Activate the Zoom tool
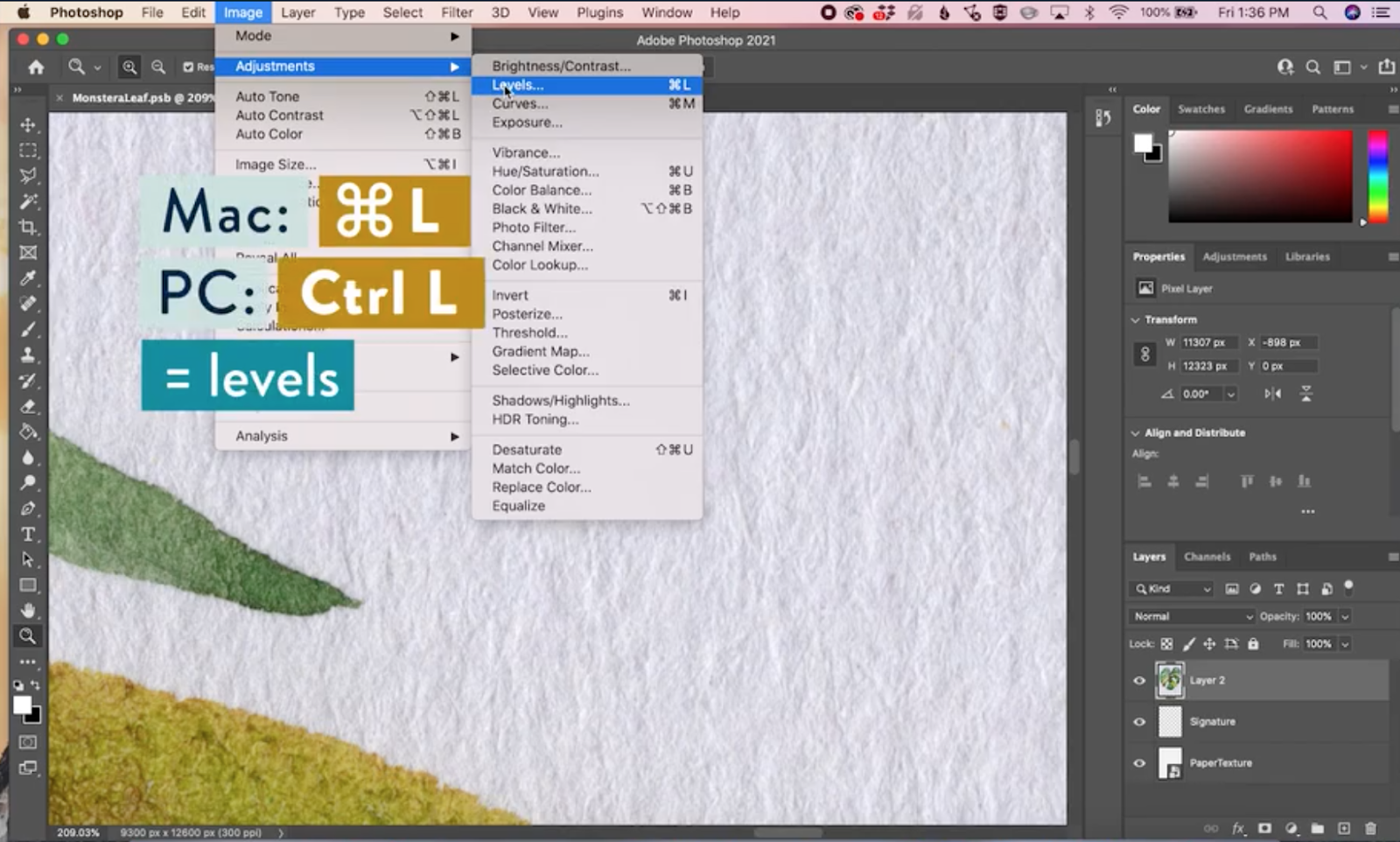 pyautogui.click(x=28, y=633)
